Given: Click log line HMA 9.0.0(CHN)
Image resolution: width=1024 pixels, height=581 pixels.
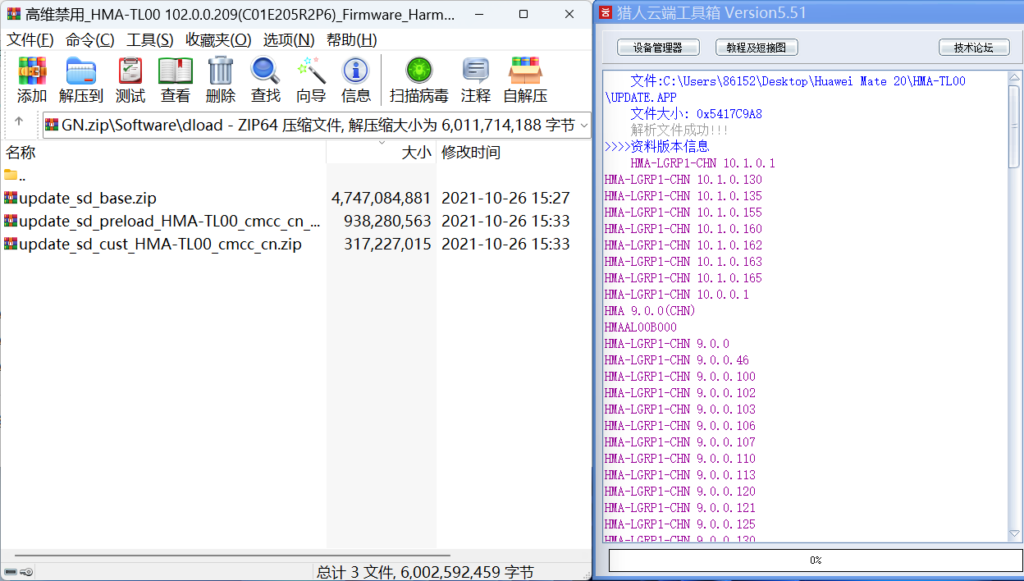Looking at the screenshot, I should tap(650, 311).
